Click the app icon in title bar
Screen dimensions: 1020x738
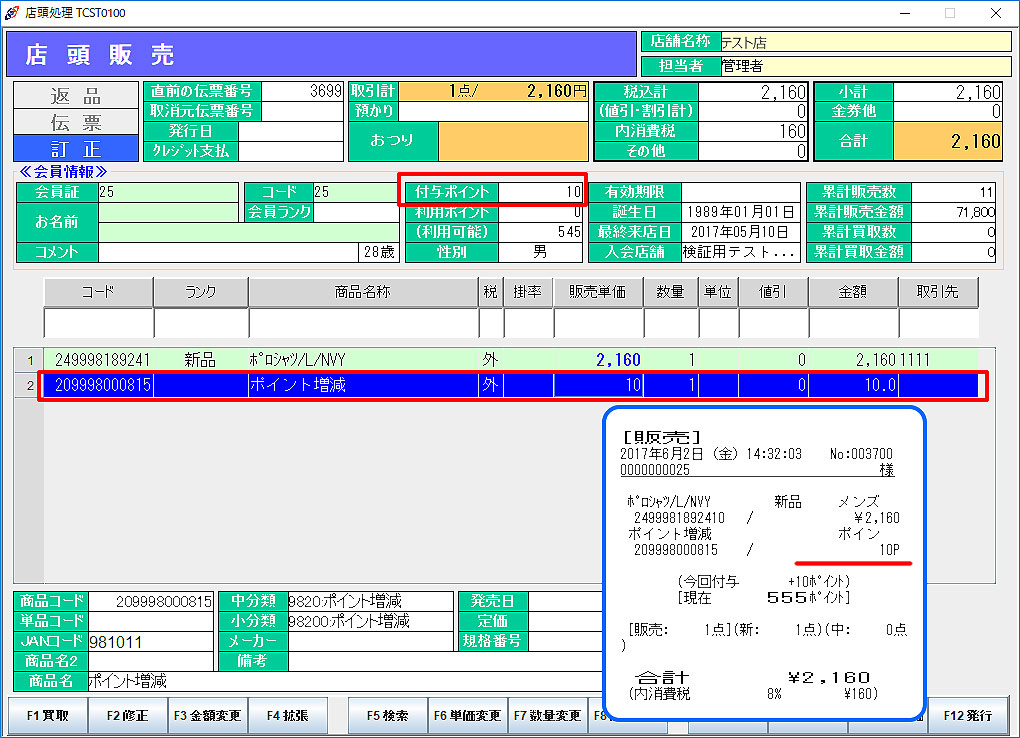13,13
